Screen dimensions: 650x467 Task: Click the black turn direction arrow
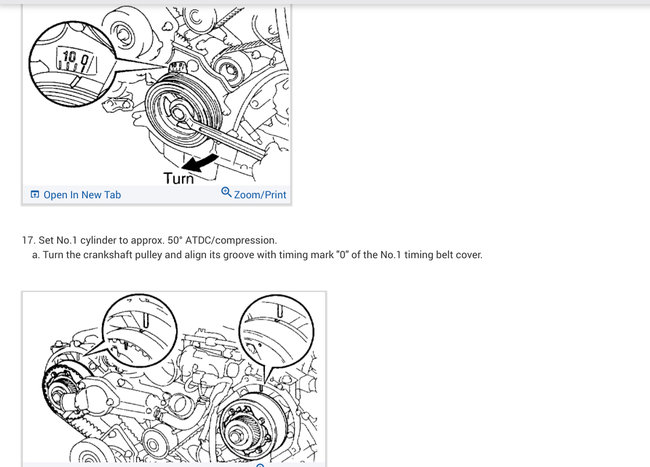(200, 162)
